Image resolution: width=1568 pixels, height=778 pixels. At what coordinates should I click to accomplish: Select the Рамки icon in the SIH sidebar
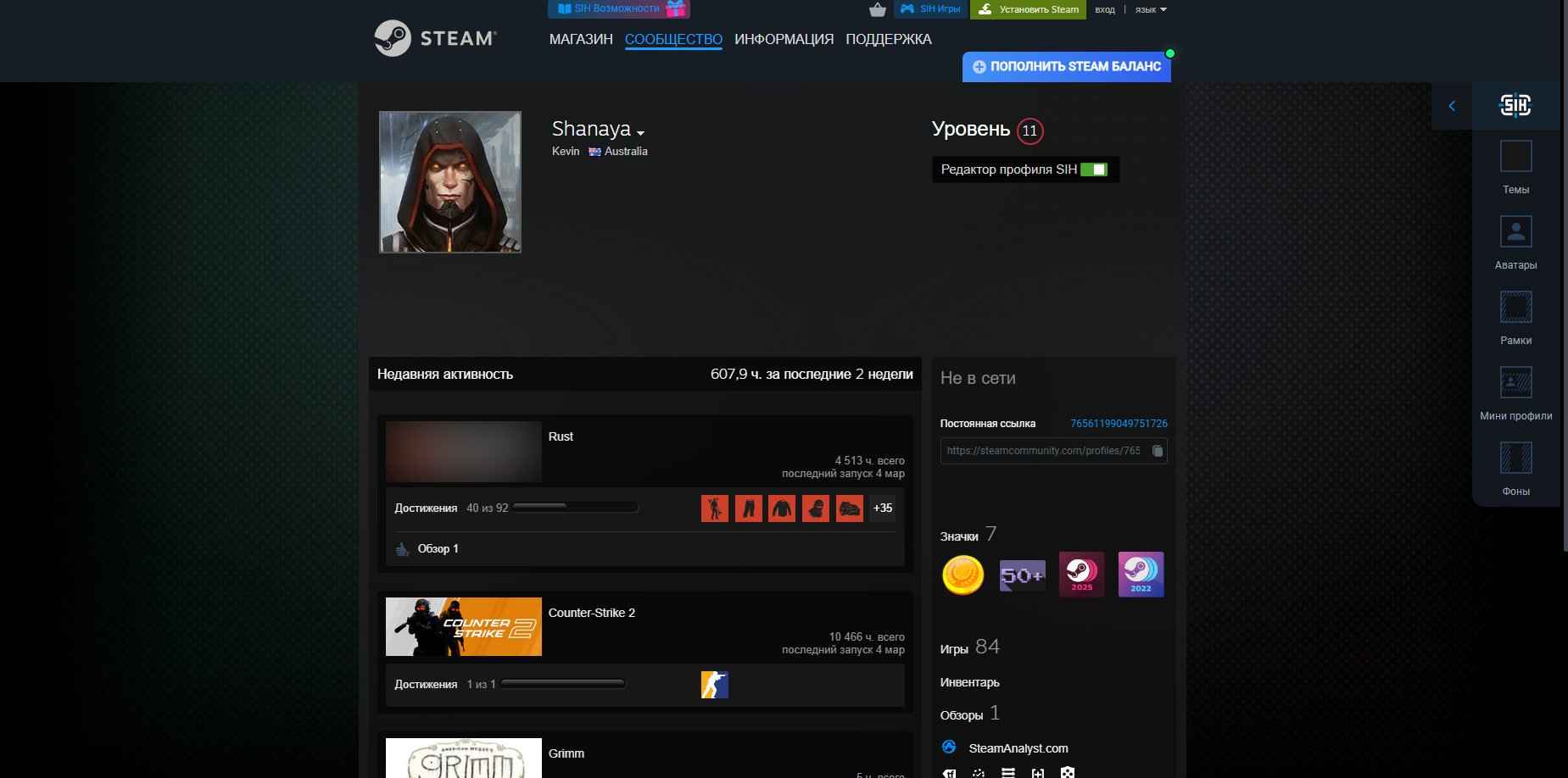tap(1517, 306)
